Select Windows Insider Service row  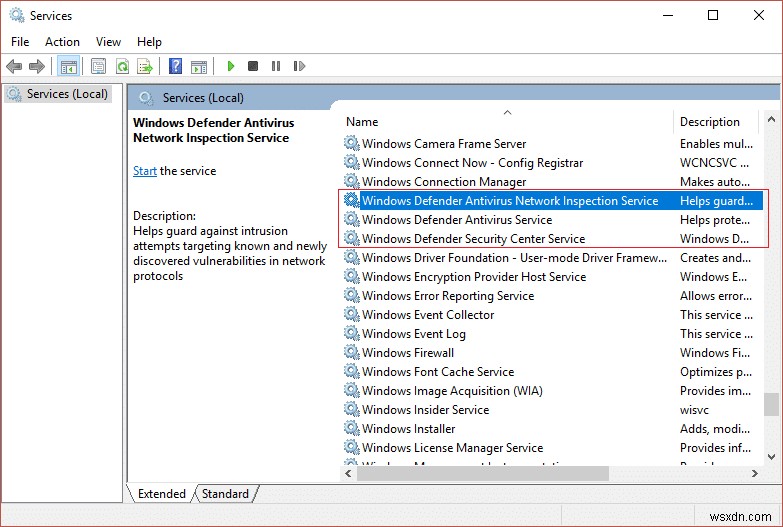(x=552, y=409)
